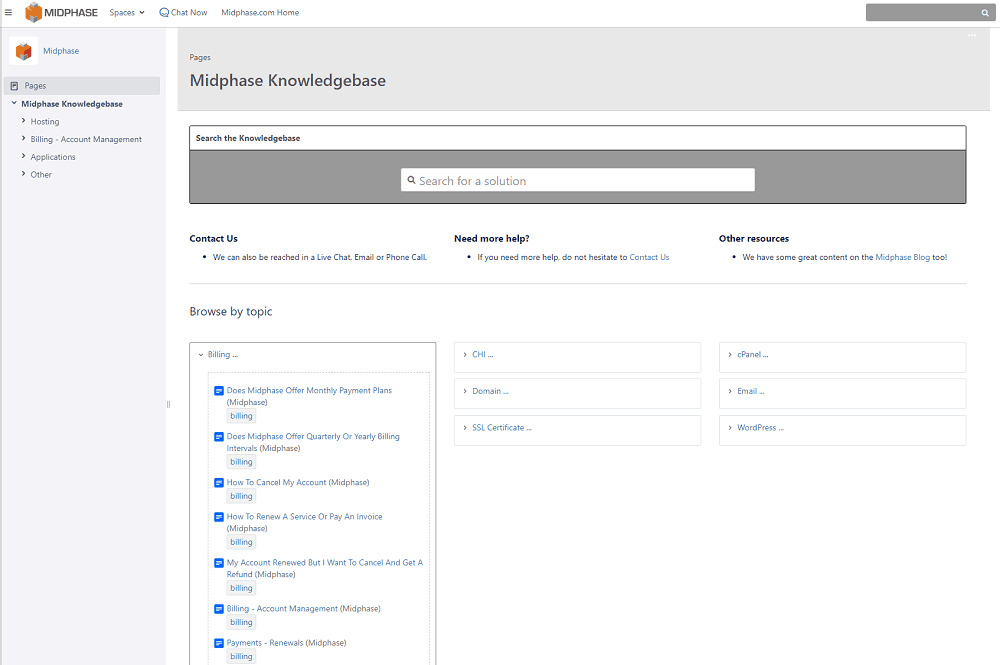Open Applications in sidebar tree
Image resolution: width=1000 pixels, height=665 pixels.
pyautogui.click(x=53, y=157)
